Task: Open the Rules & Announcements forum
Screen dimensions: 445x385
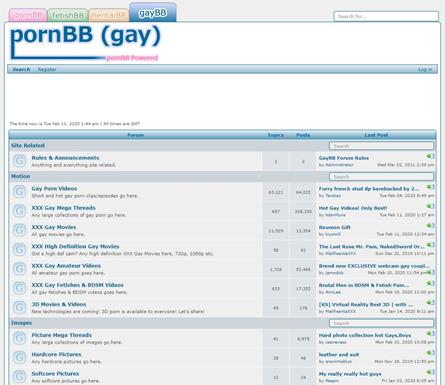Action: tap(65, 158)
